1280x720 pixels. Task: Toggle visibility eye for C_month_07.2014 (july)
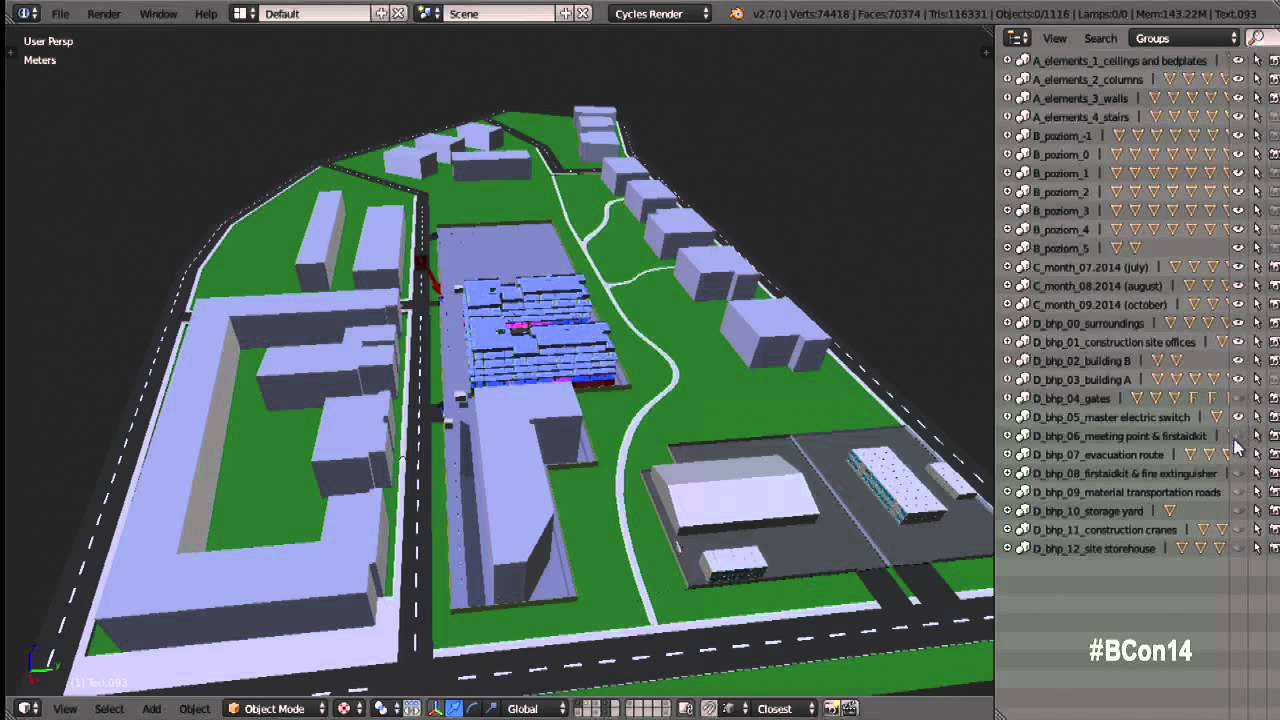click(x=1238, y=267)
